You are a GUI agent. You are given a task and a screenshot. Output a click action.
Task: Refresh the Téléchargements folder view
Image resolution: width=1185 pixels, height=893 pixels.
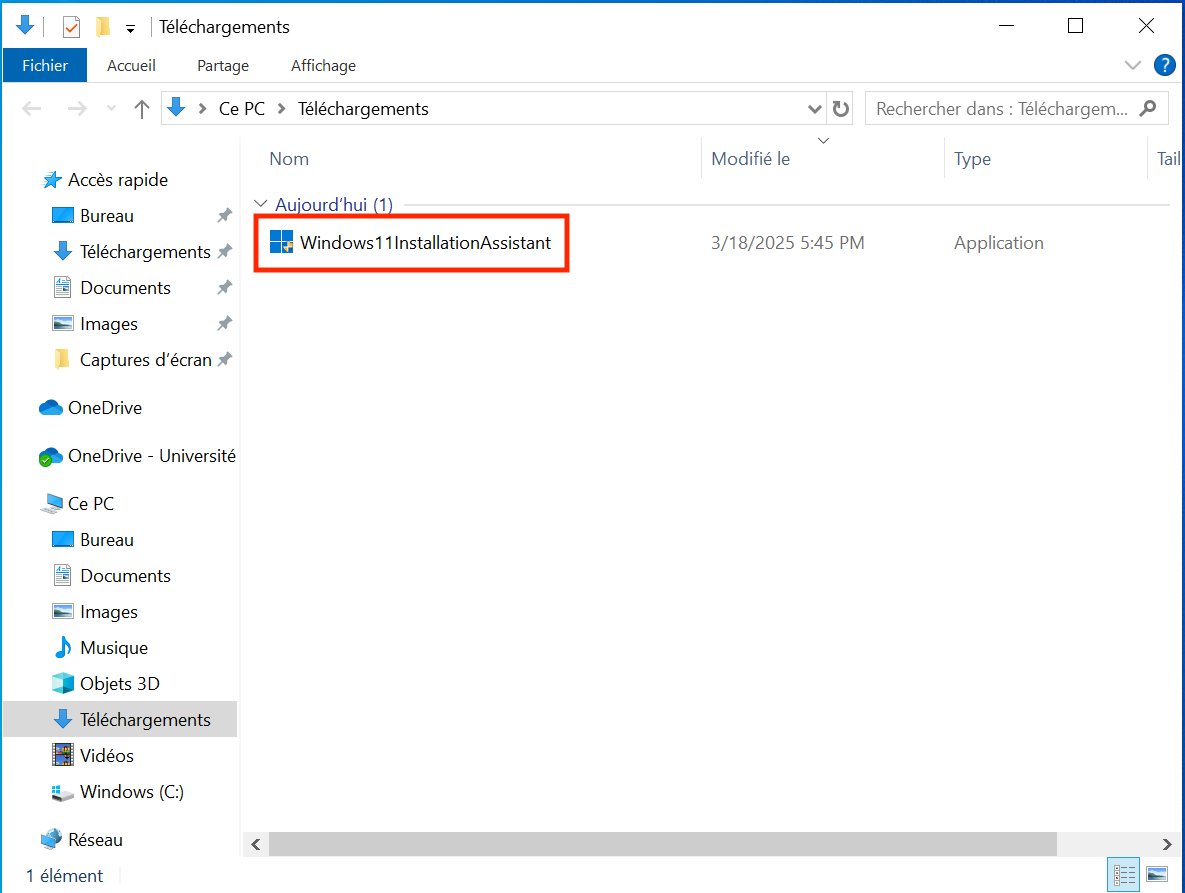coord(841,109)
